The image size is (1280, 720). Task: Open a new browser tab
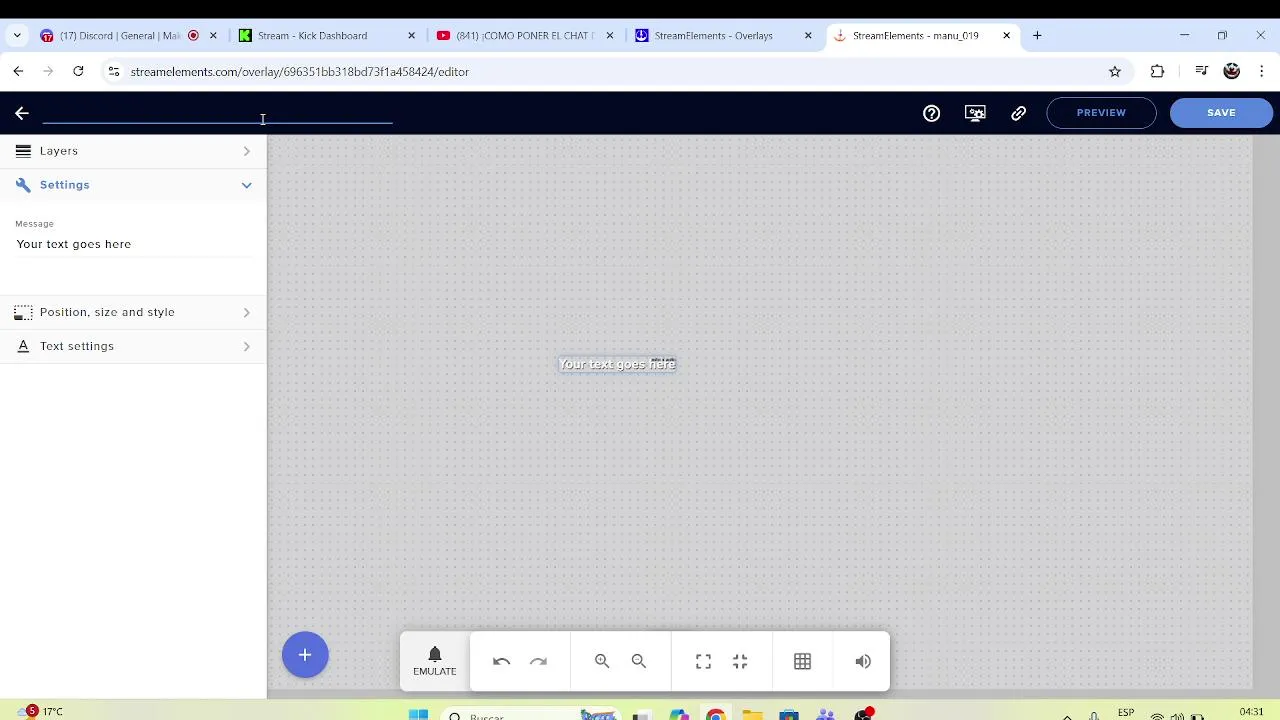(x=1037, y=36)
